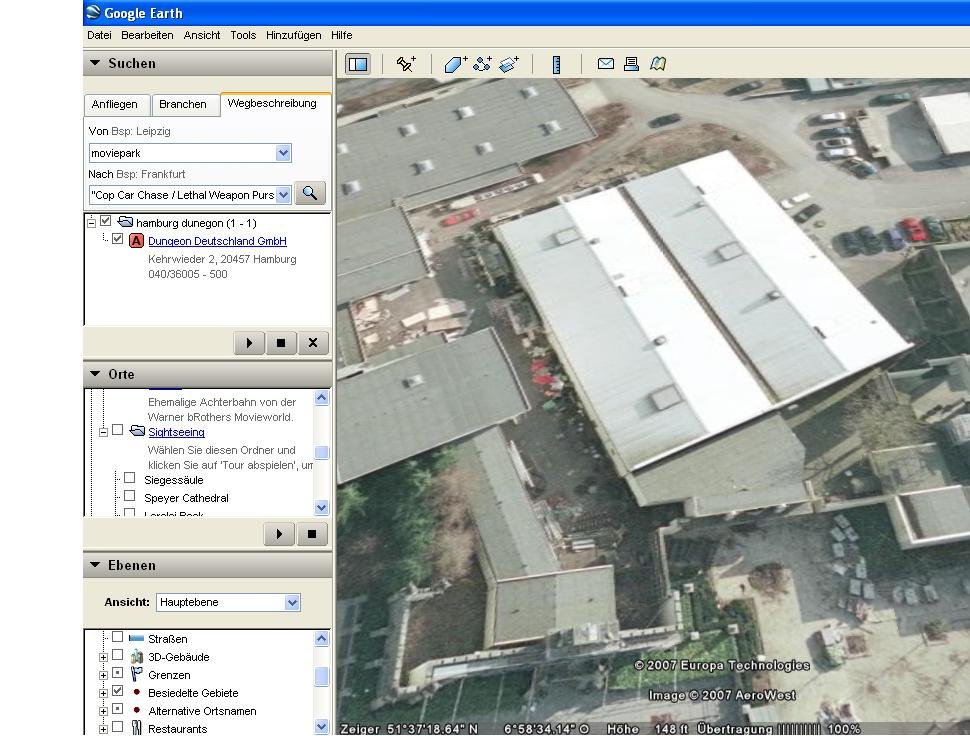Toggle the sidebar visibility button
This screenshot has height=736, width=970.
(x=358, y=64)
